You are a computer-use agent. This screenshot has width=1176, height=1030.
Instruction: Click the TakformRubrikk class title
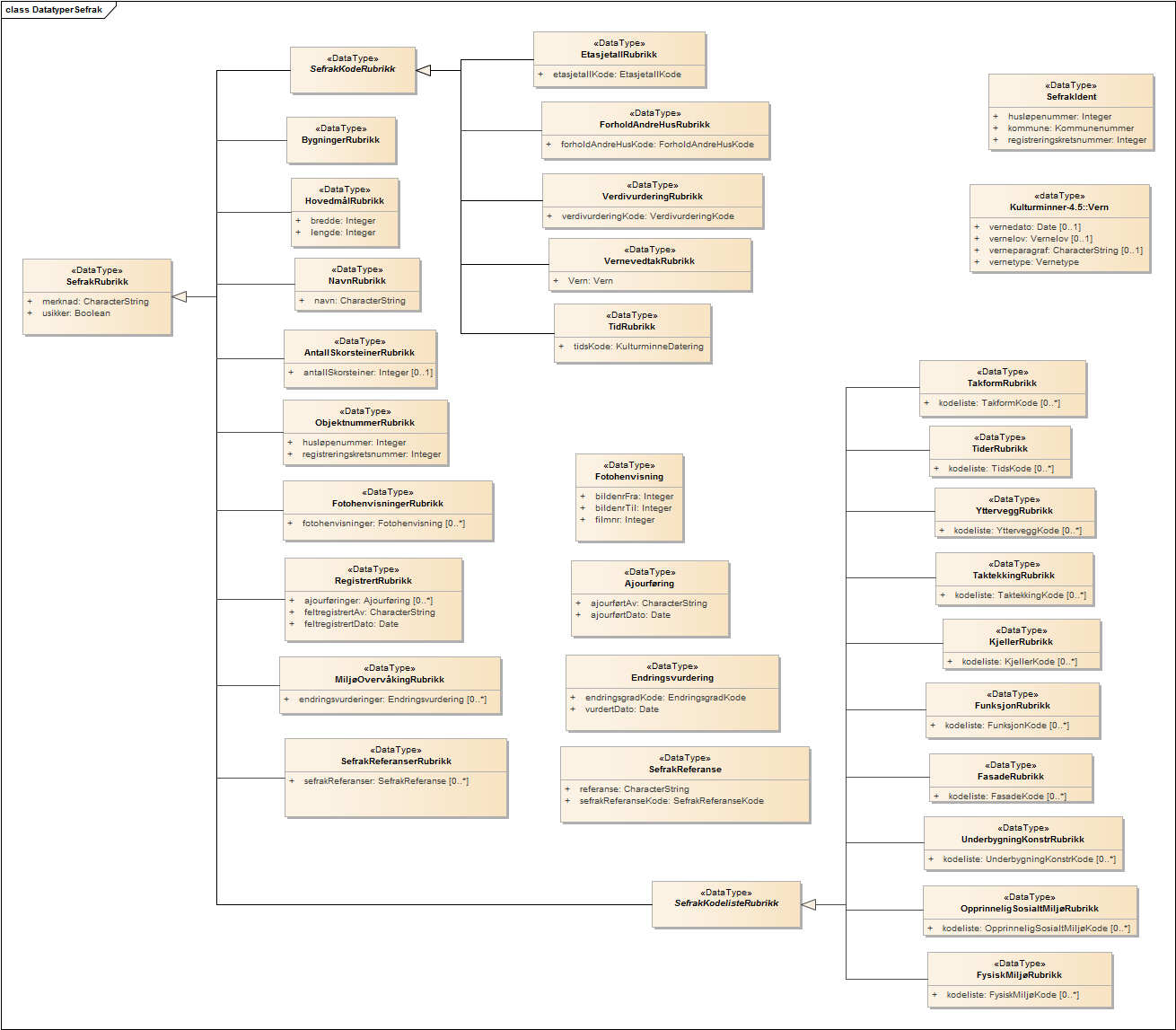[1002, 383]
